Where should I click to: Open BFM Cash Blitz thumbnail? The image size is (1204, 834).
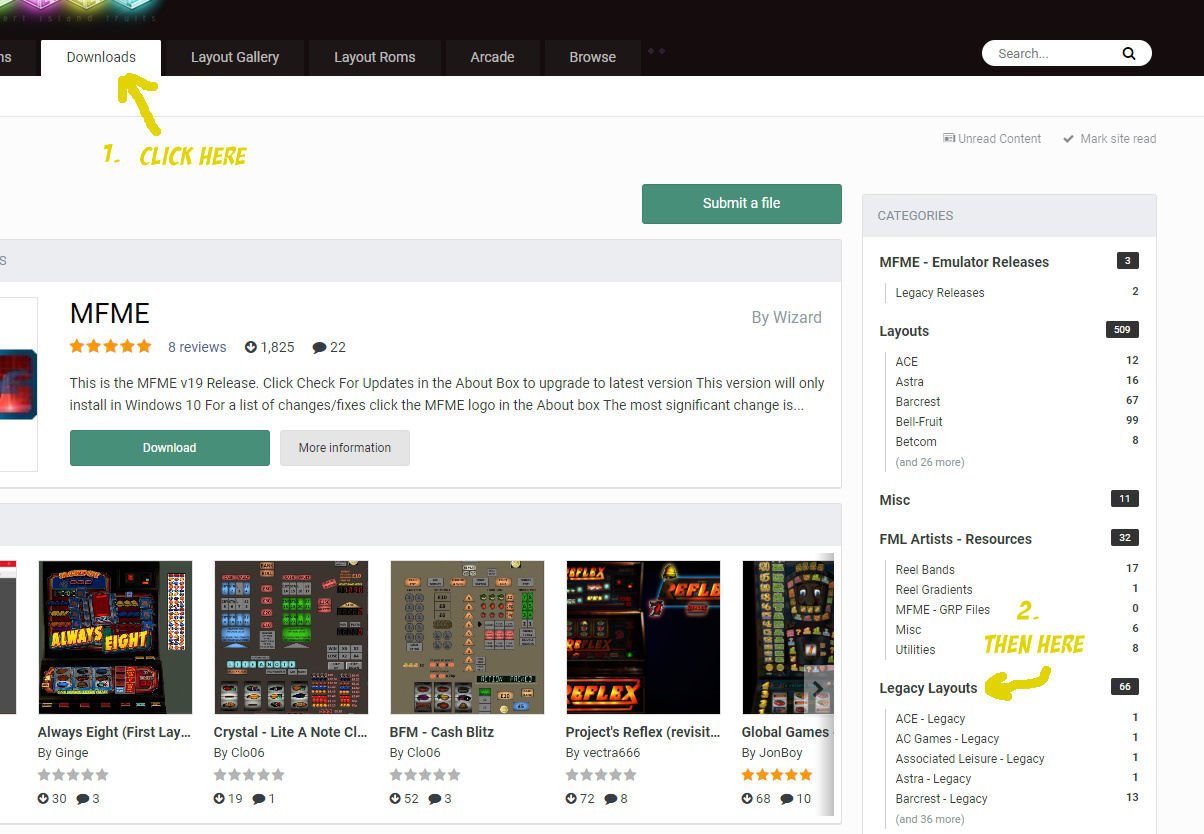tap(467, 637)
